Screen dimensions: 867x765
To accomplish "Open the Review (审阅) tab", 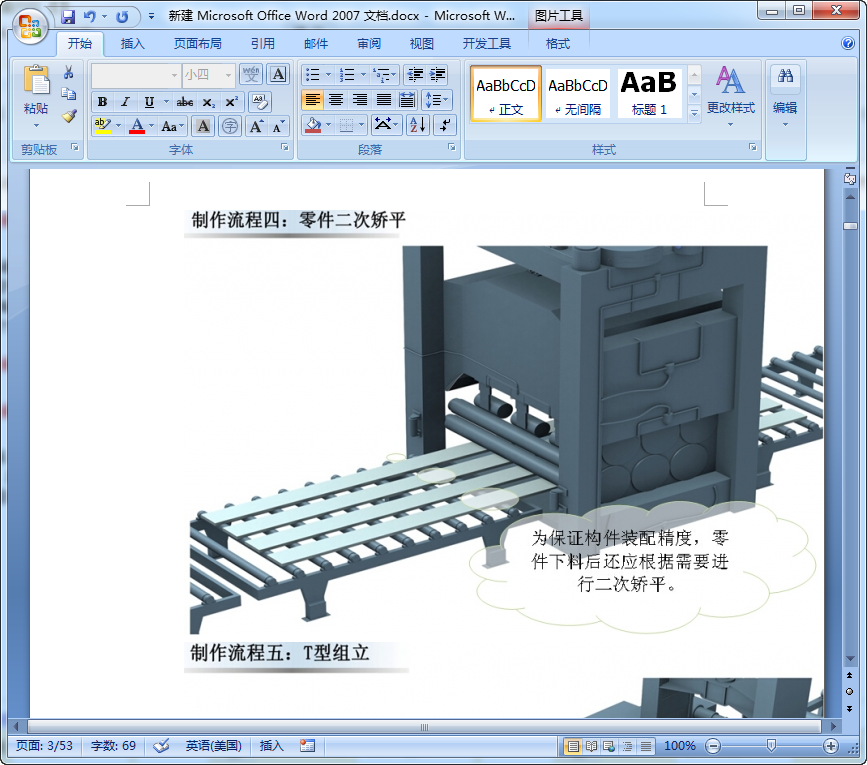I will point(369,44).
